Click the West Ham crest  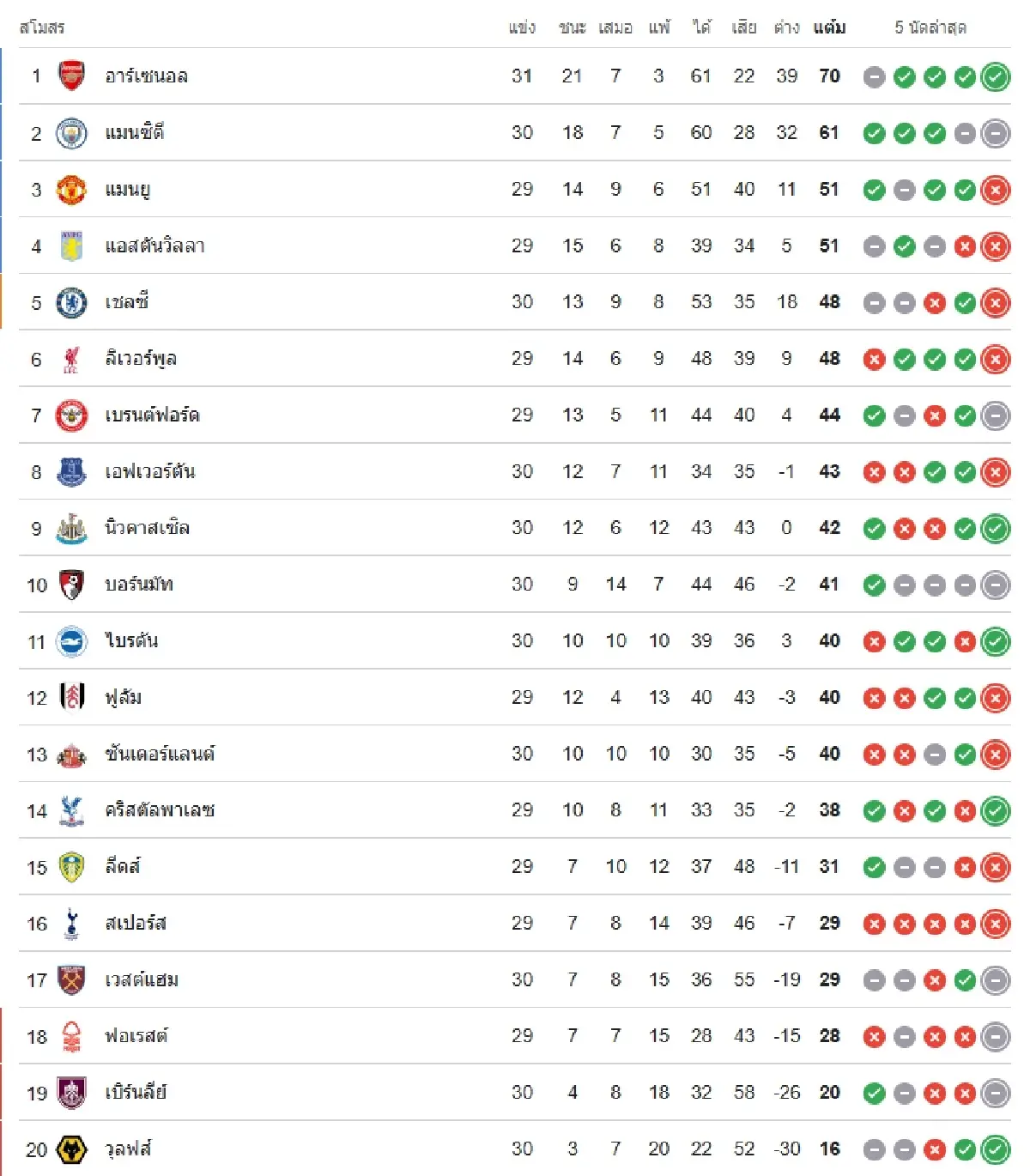tap(71, 979)
